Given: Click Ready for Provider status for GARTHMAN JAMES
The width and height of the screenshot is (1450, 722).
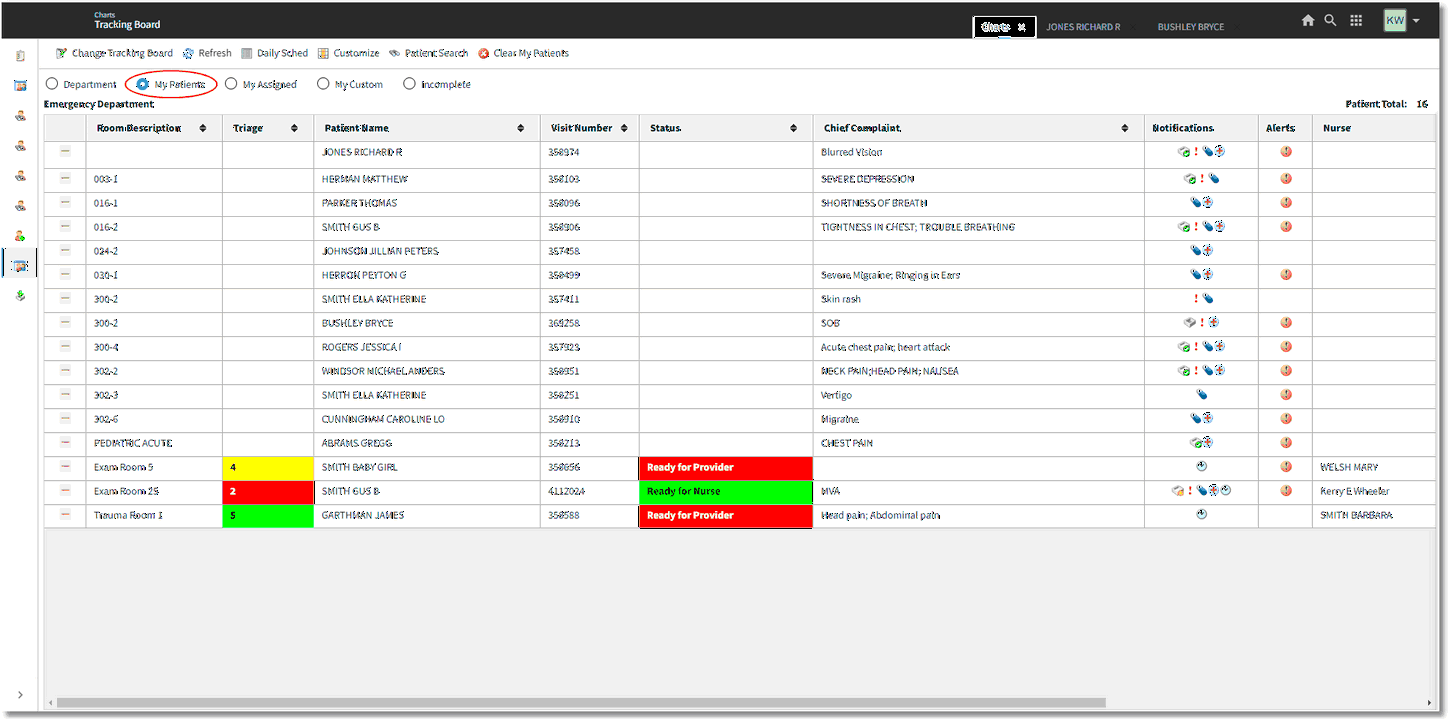Looking at the screenshot, I should (x=725, y=515).
